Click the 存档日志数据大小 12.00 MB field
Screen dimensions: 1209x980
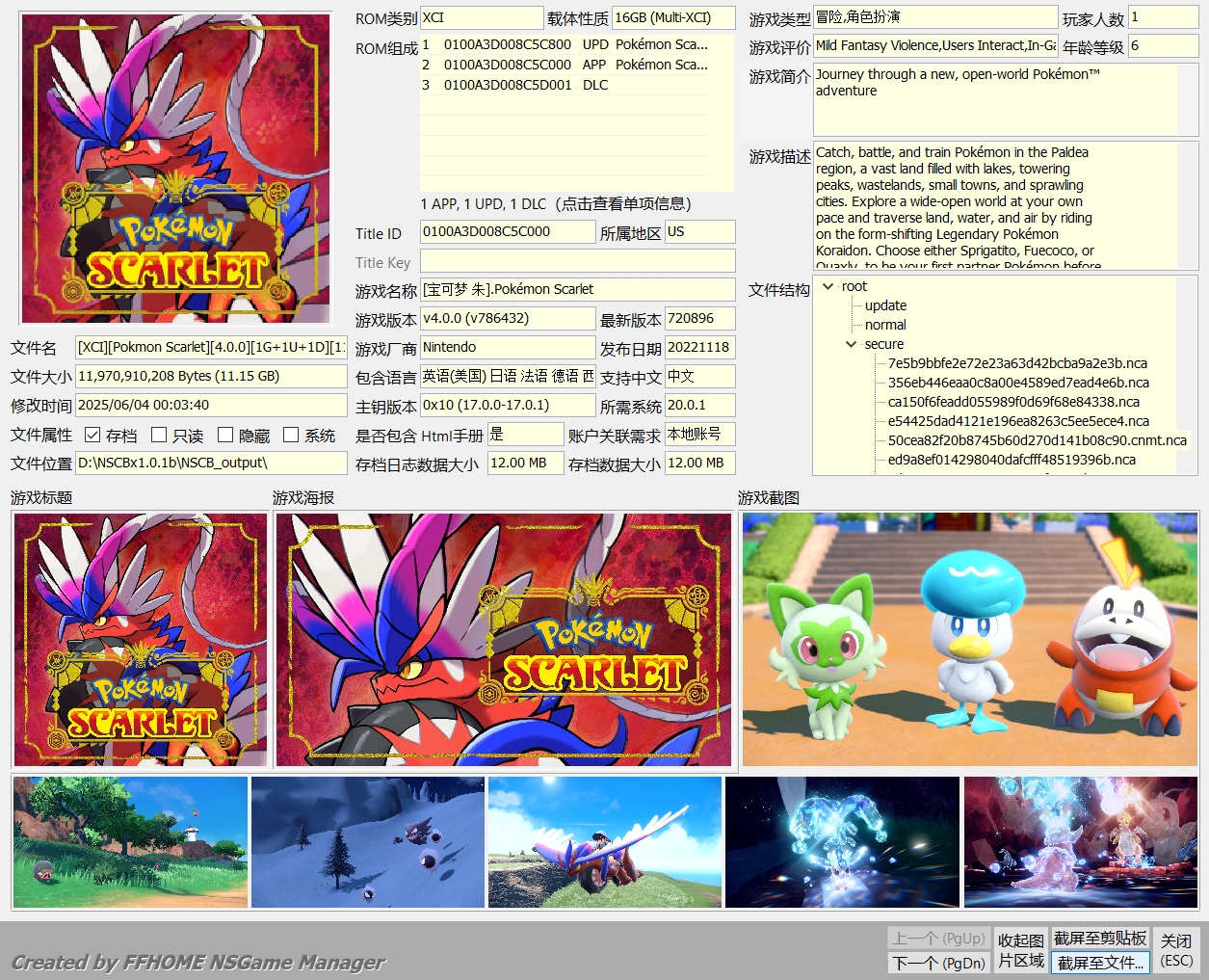[x=525, y=464]
